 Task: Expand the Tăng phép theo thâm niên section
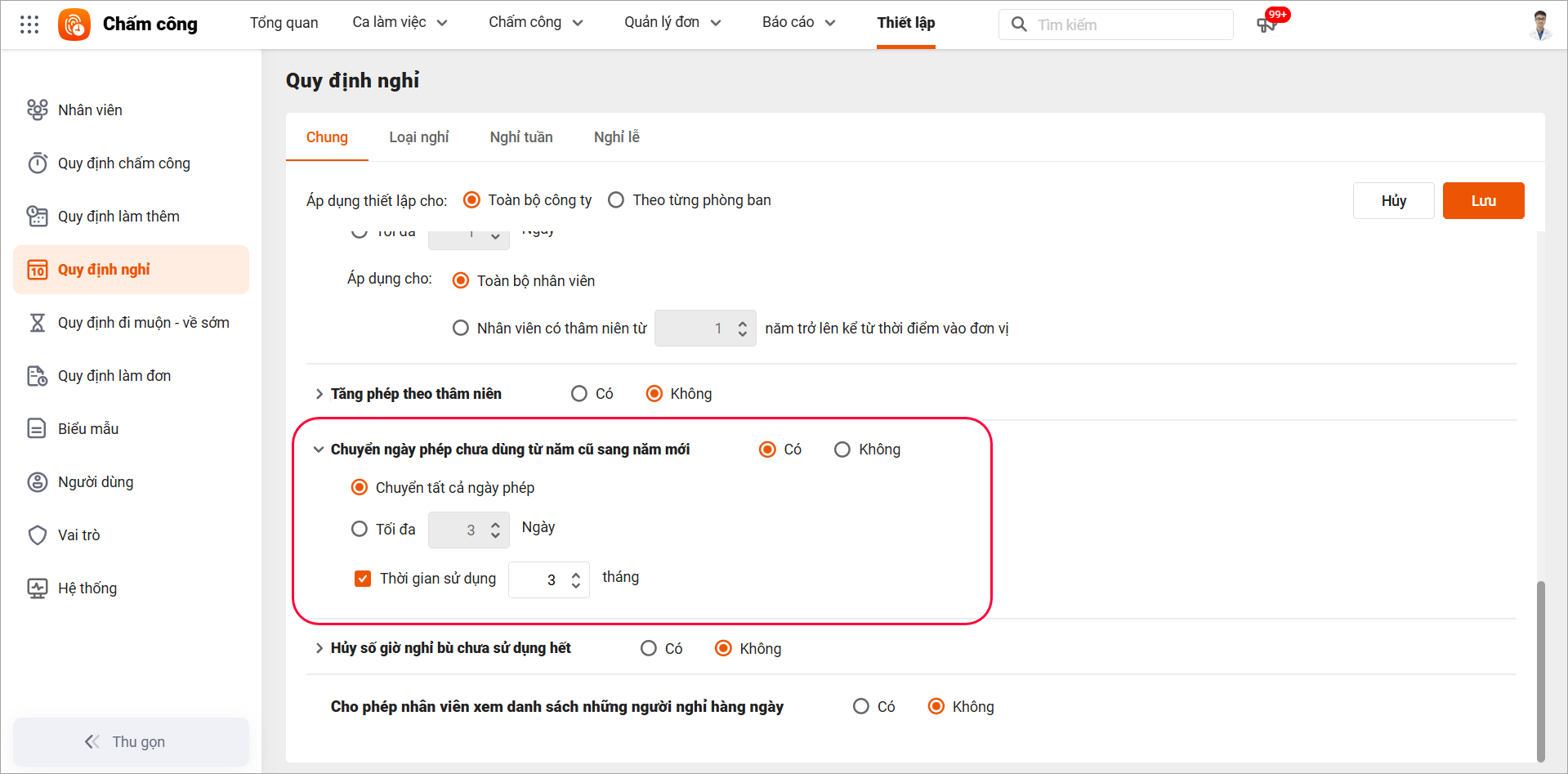(x=319, y=394)
